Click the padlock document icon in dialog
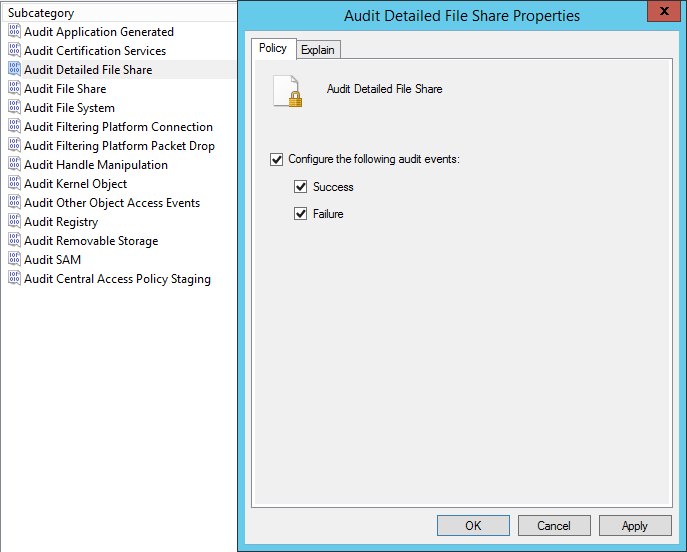 coord(287,91)
